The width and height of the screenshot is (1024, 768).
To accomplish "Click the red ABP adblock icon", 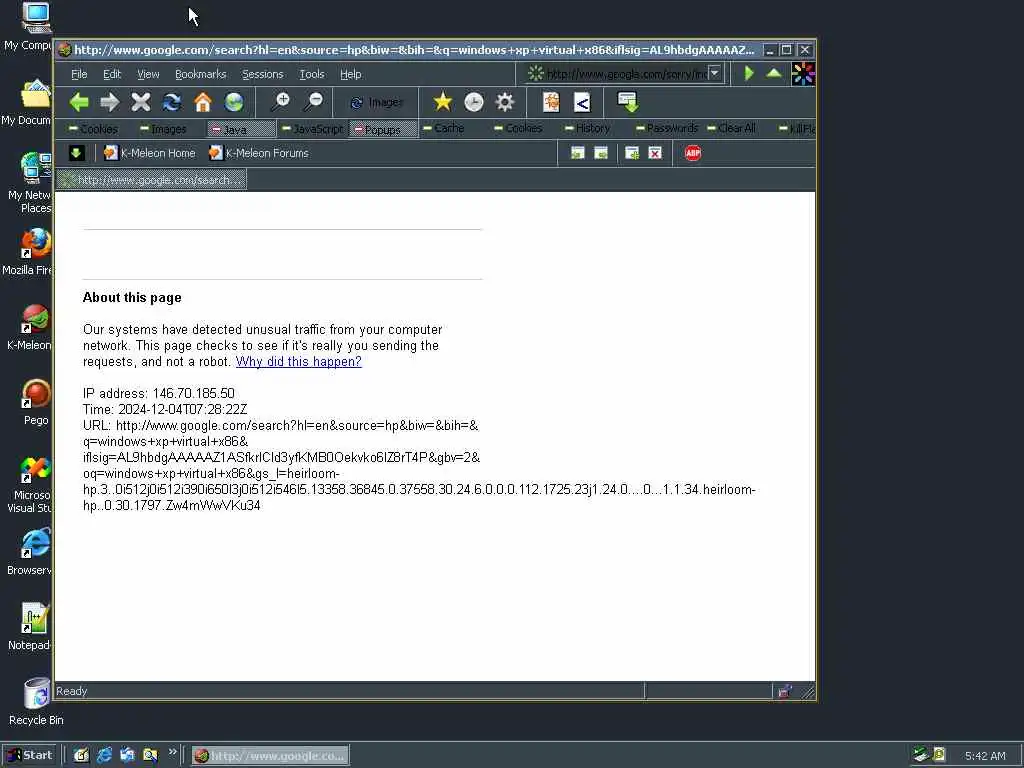I will click(693, 153).
